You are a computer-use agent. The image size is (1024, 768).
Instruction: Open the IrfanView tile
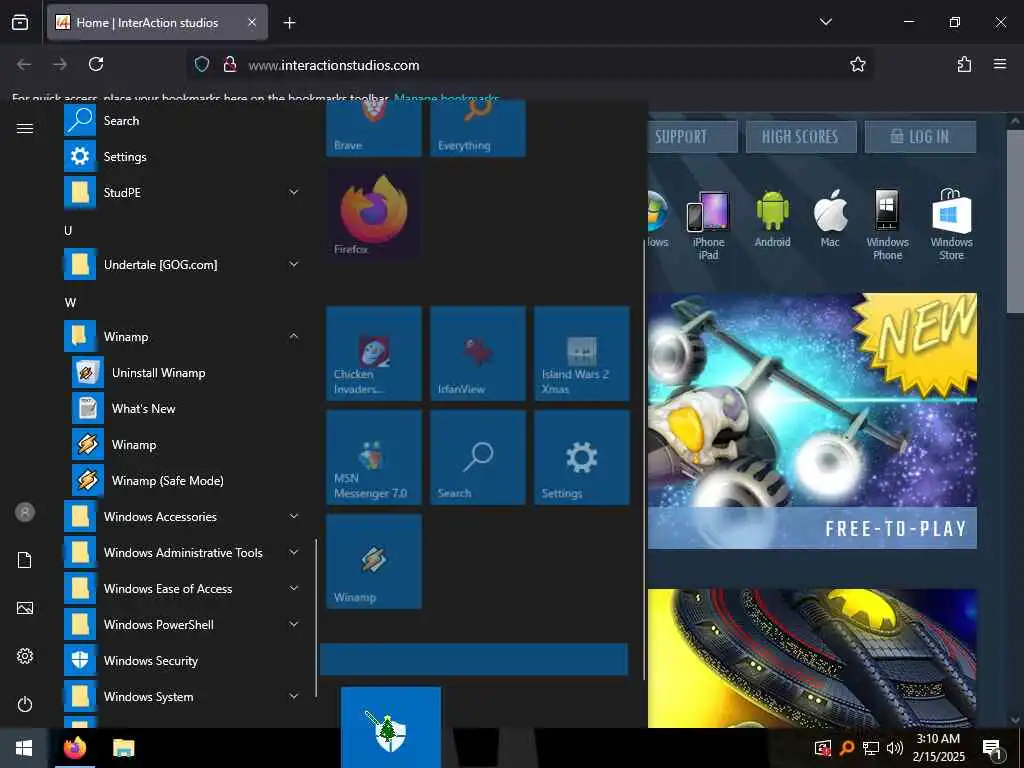click(x=478, y=353)
